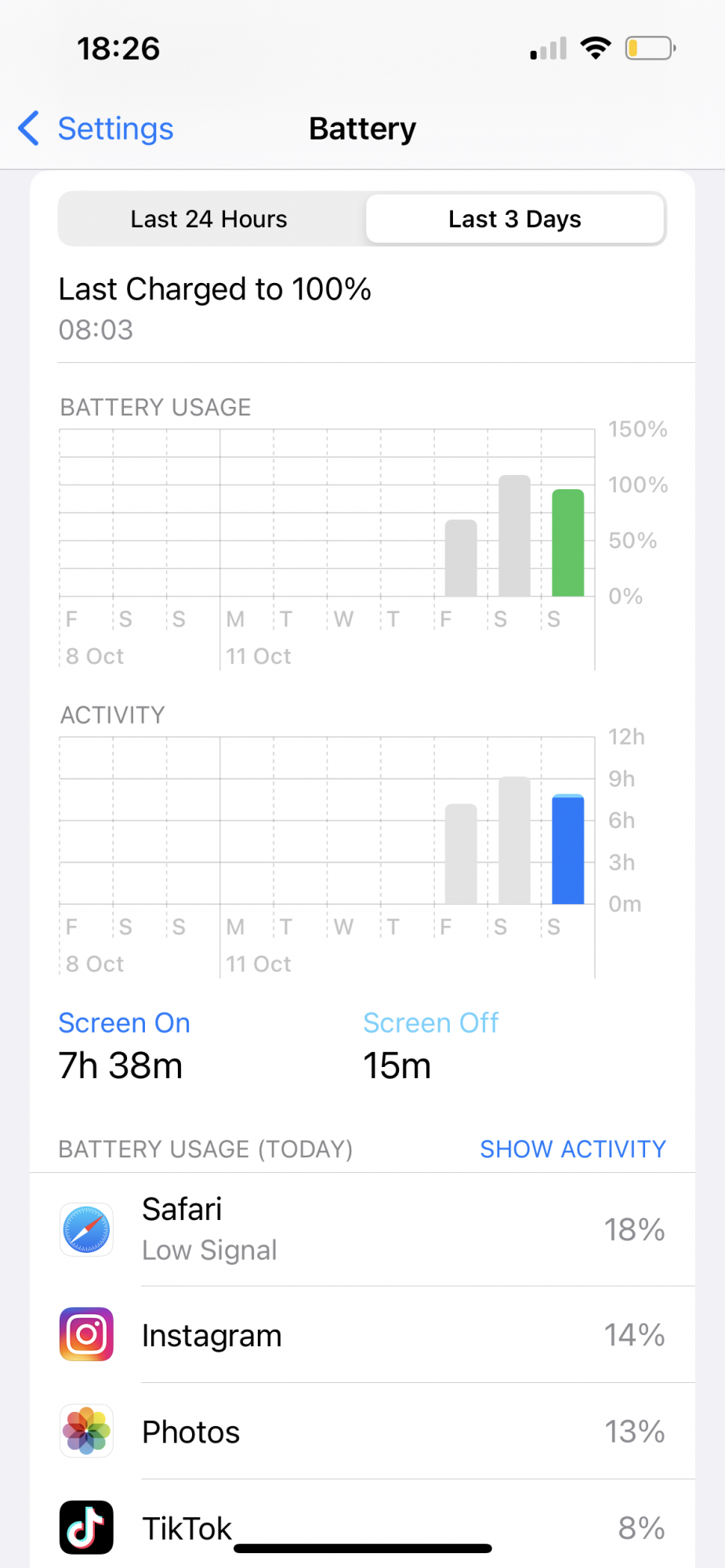Tap the battery status icon
The image size is (725, 1568).
[x=650, y=49]
